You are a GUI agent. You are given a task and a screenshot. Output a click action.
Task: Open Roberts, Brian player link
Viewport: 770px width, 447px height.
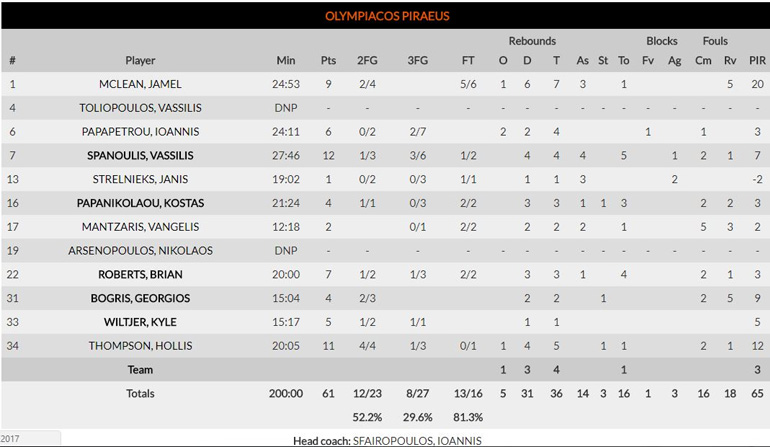coord(140,275)
